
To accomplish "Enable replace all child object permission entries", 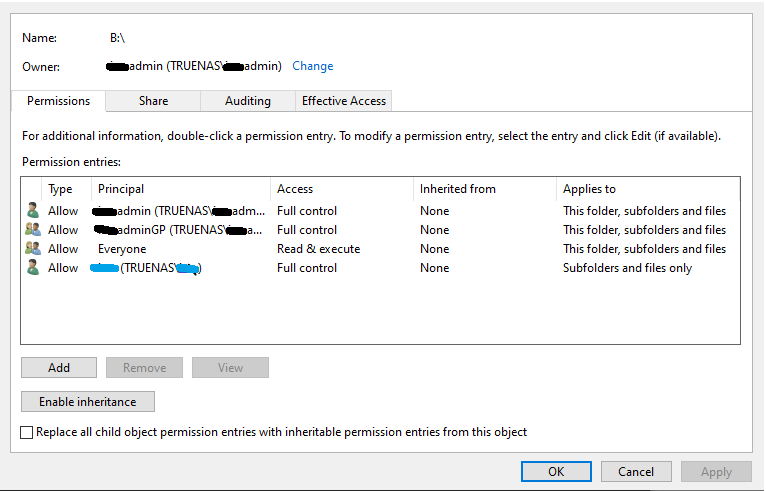I will pyautogui.click(x=27, y=432).
